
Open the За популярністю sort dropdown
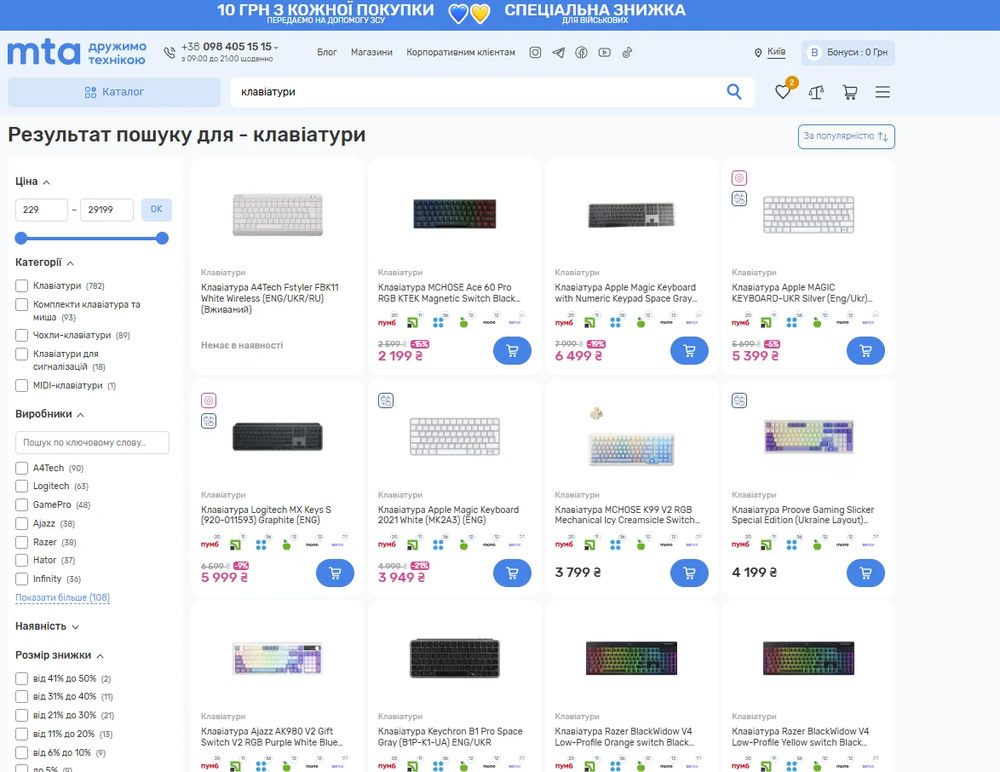coord(846,137)
